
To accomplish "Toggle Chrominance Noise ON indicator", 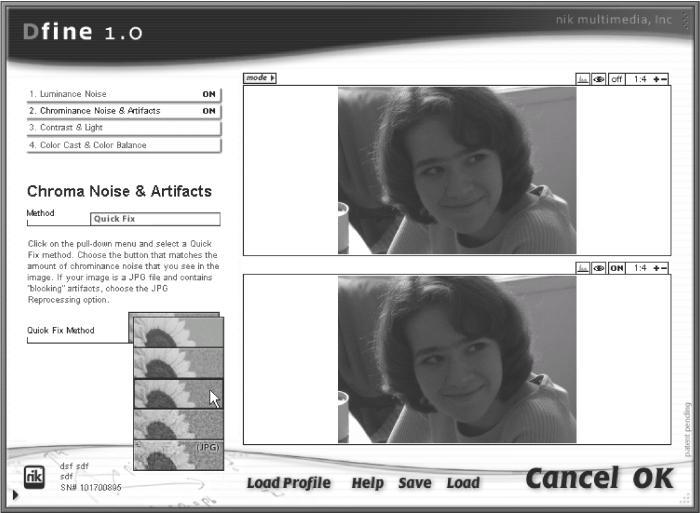I will point(209,111).
